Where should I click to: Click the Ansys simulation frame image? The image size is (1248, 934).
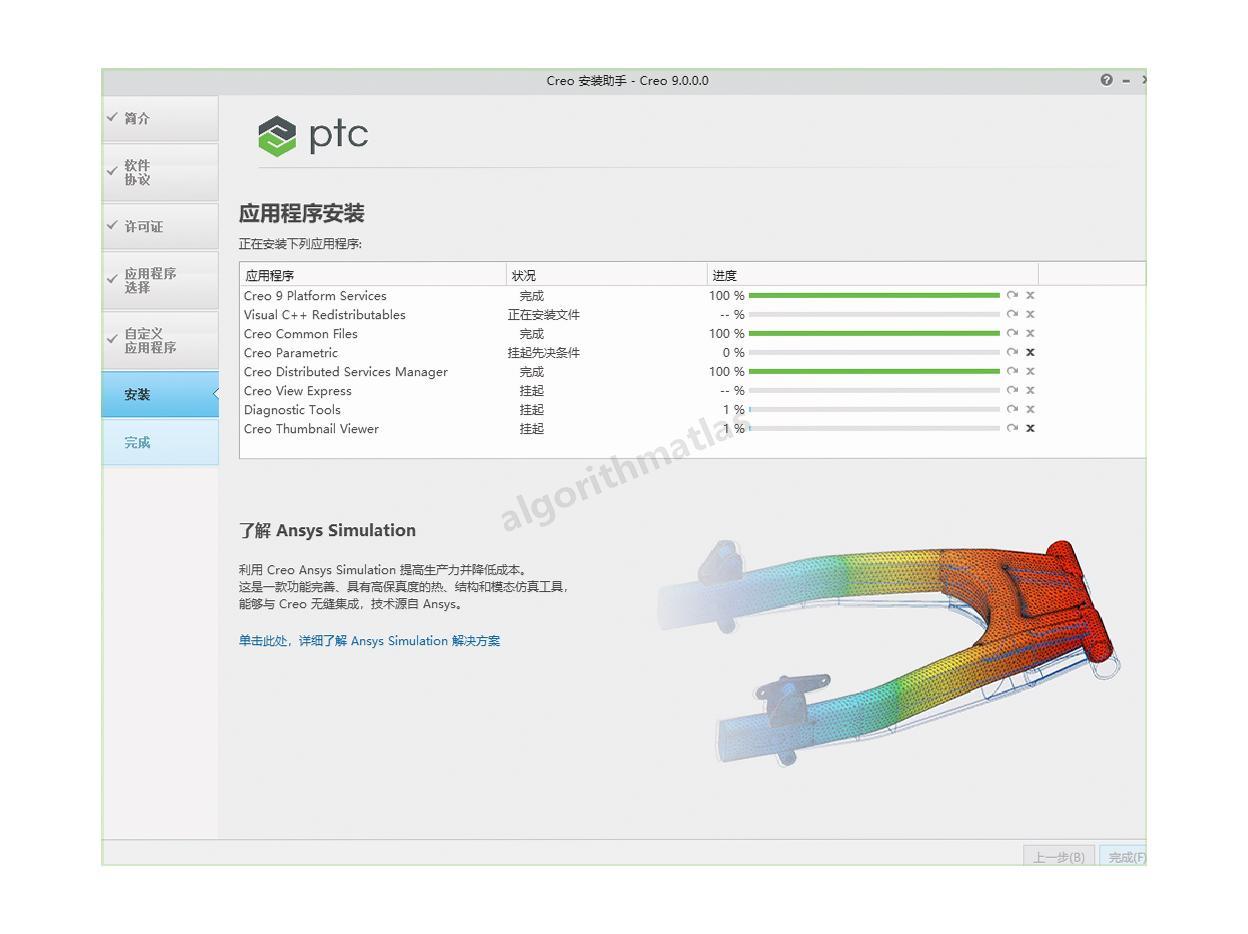pyautogui.click(x=890, y=652)
